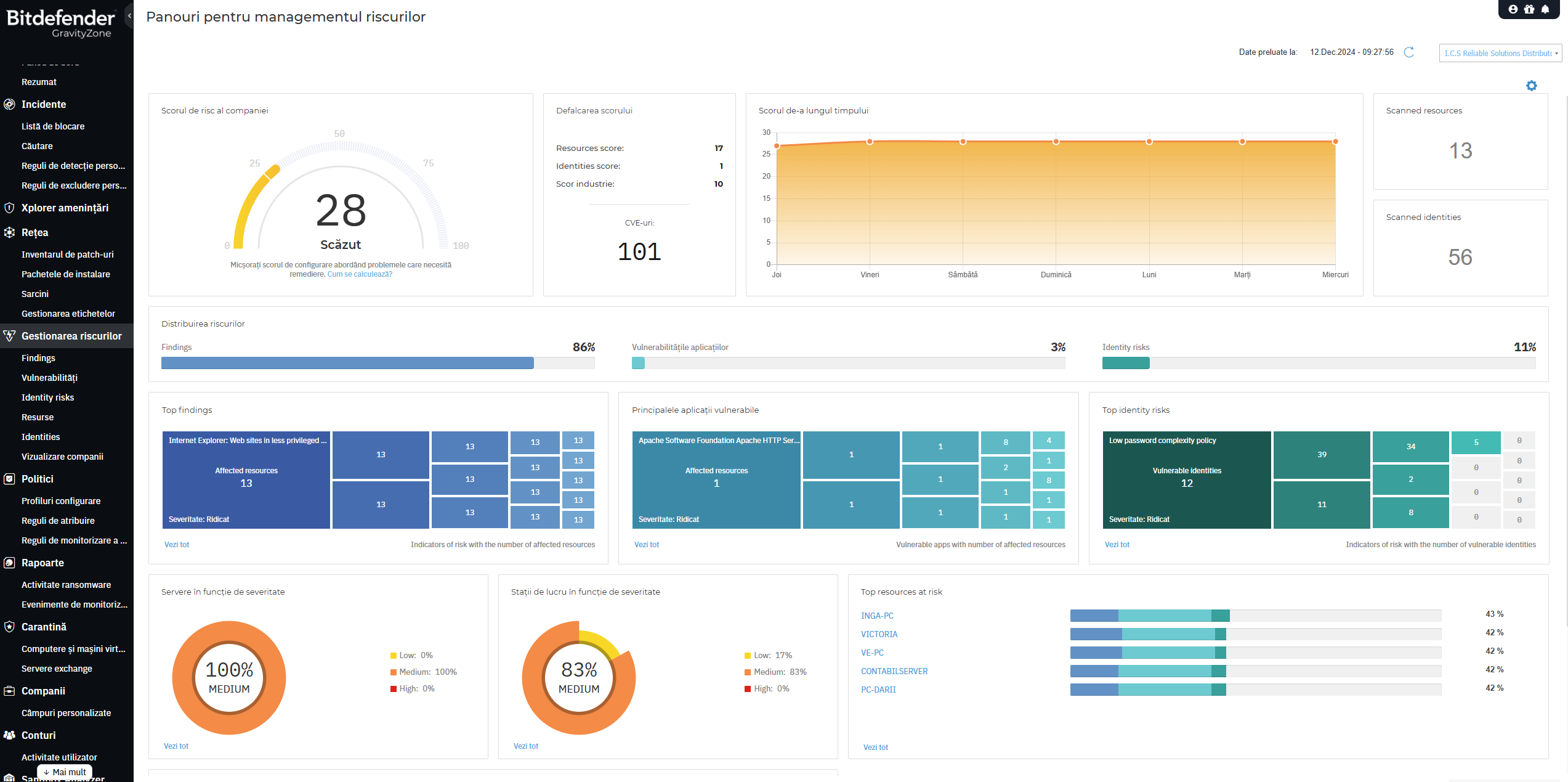Screen dimensions: 1568x782
Task: Open the company selector dropdown
Action: pyautogui.click(x=1500, y=53)
